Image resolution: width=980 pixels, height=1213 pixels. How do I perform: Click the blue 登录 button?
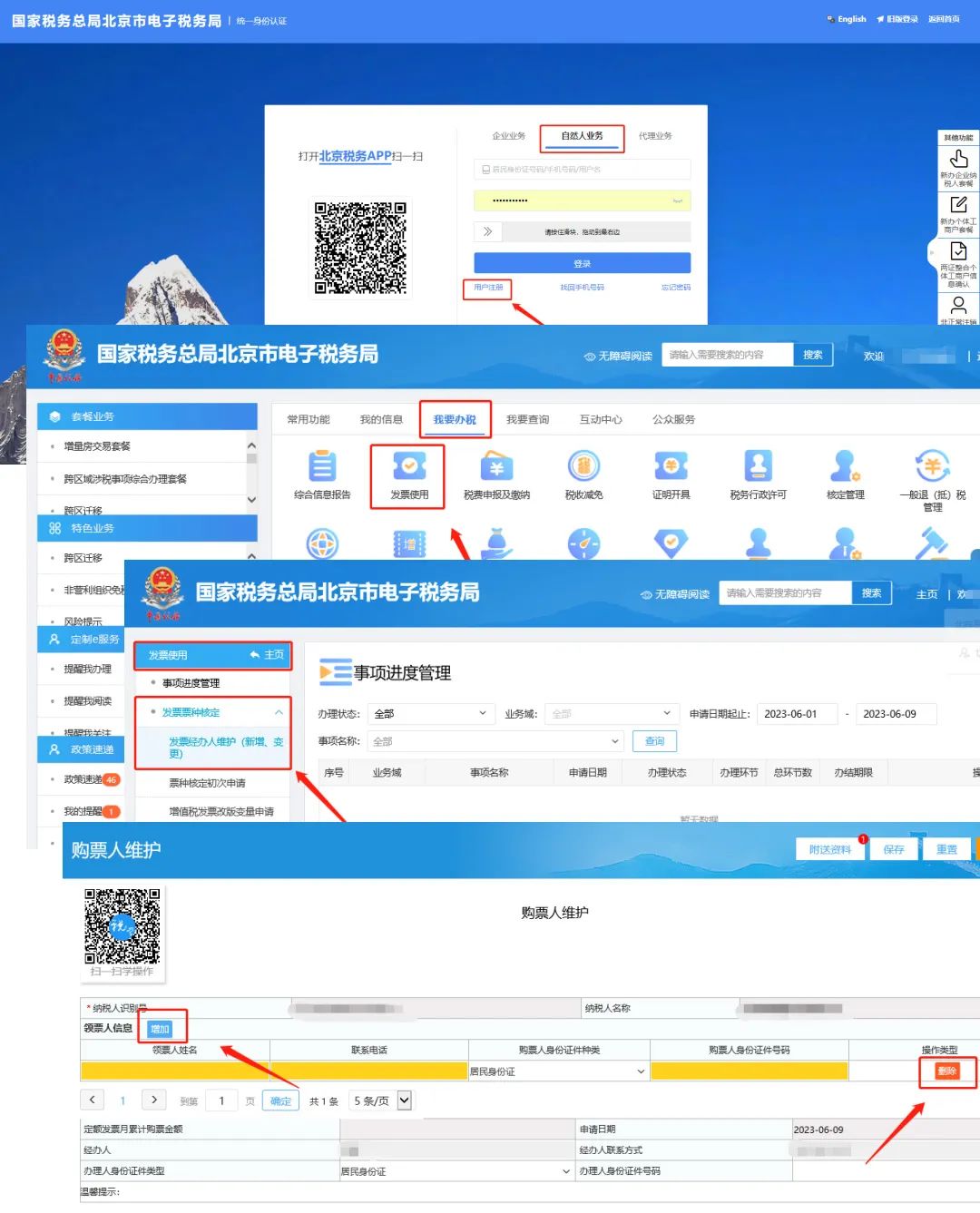(582, 263)
